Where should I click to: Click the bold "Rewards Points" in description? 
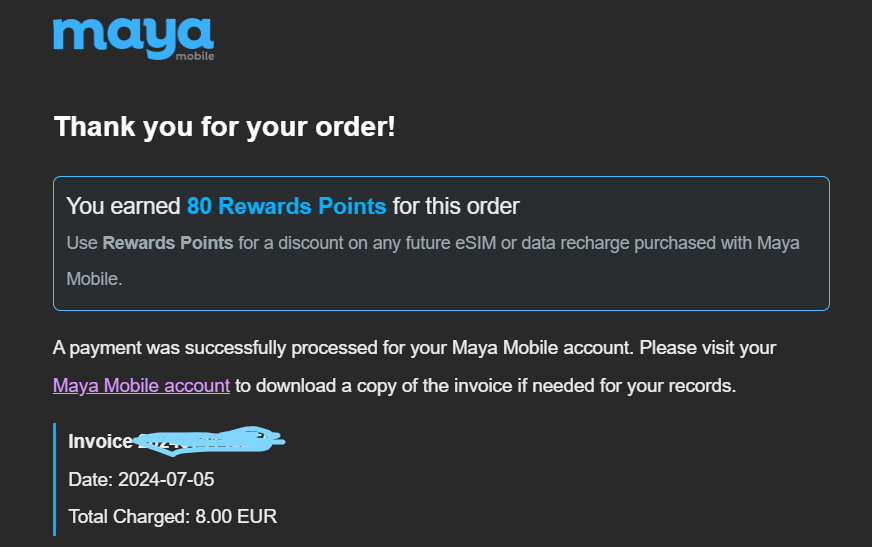pyautogui.click(x=168, y=243)
